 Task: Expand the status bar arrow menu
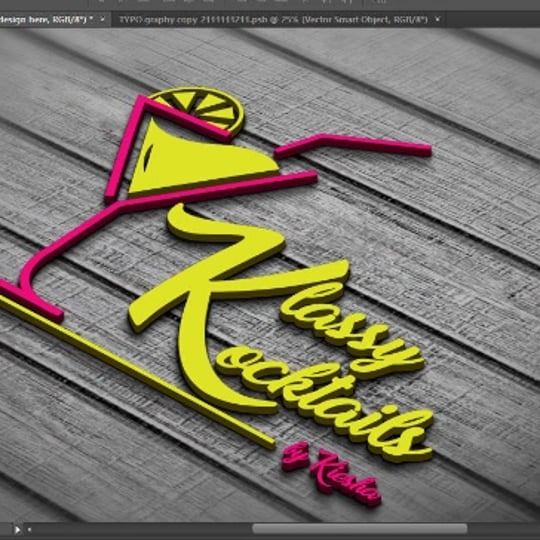[17, 529]
